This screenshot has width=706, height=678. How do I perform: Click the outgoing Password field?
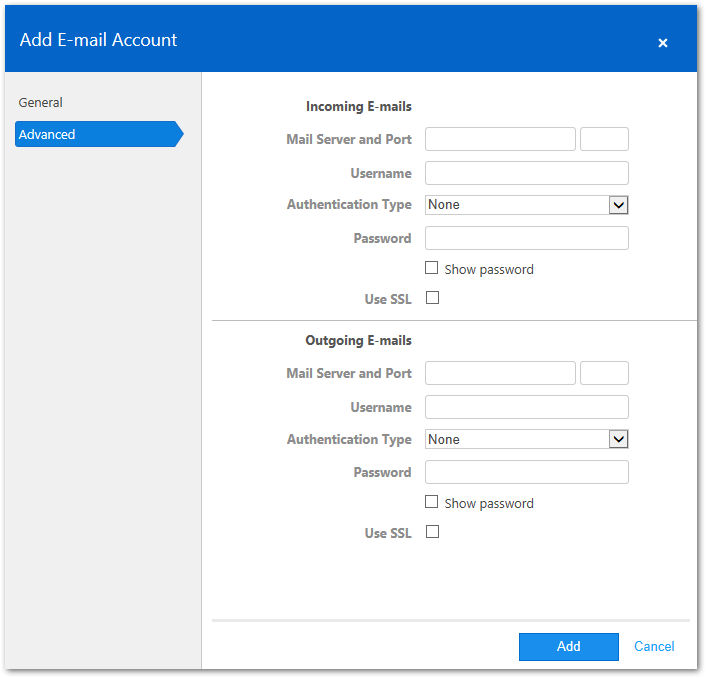pos(526,472)
